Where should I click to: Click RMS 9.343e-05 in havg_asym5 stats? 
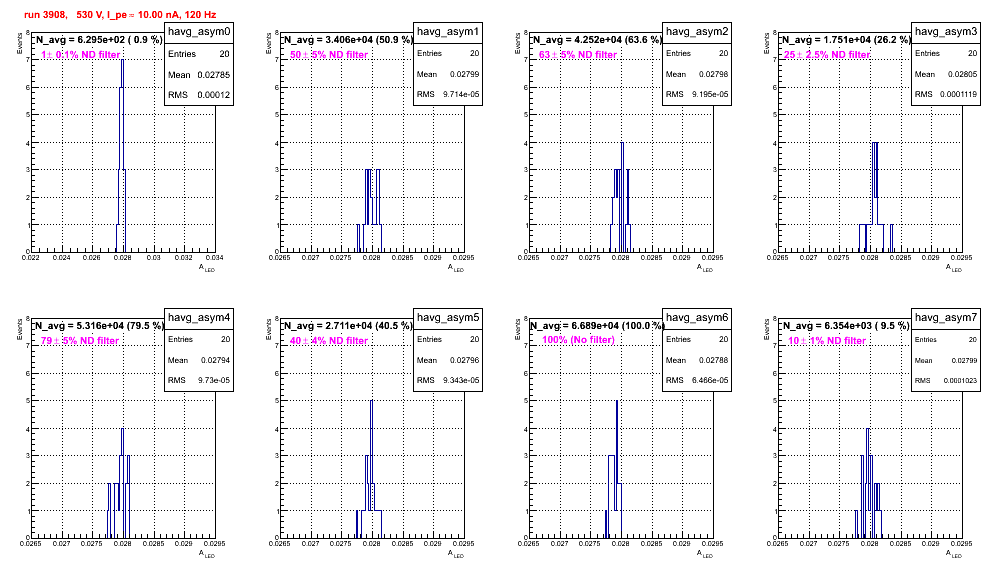(448, 380)
